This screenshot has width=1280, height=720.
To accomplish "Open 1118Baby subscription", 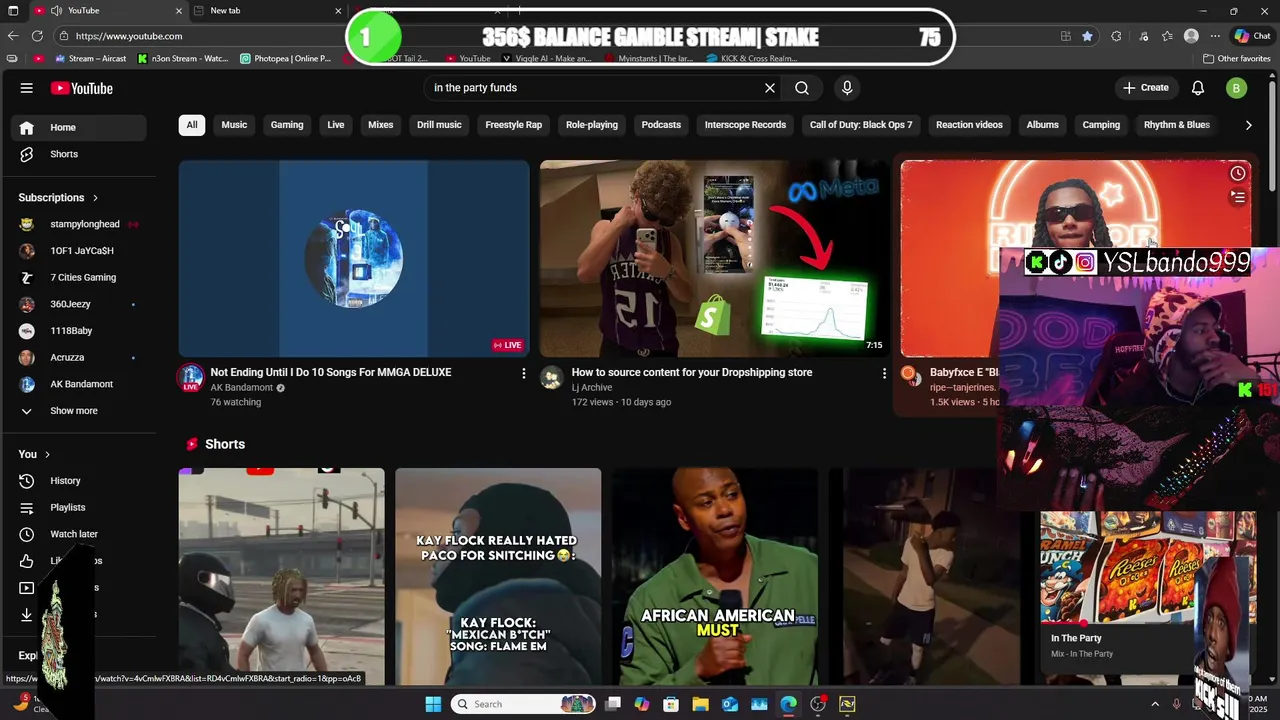I will tap(80, 331).
